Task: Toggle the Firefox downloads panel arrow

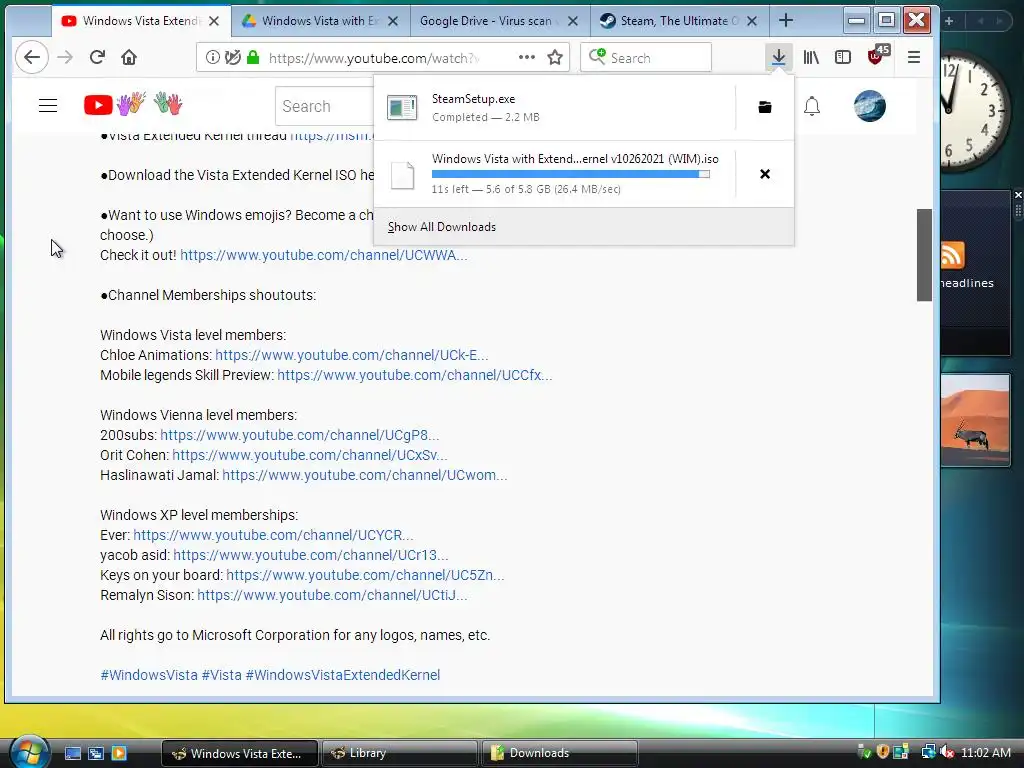Action: [778, 57]
